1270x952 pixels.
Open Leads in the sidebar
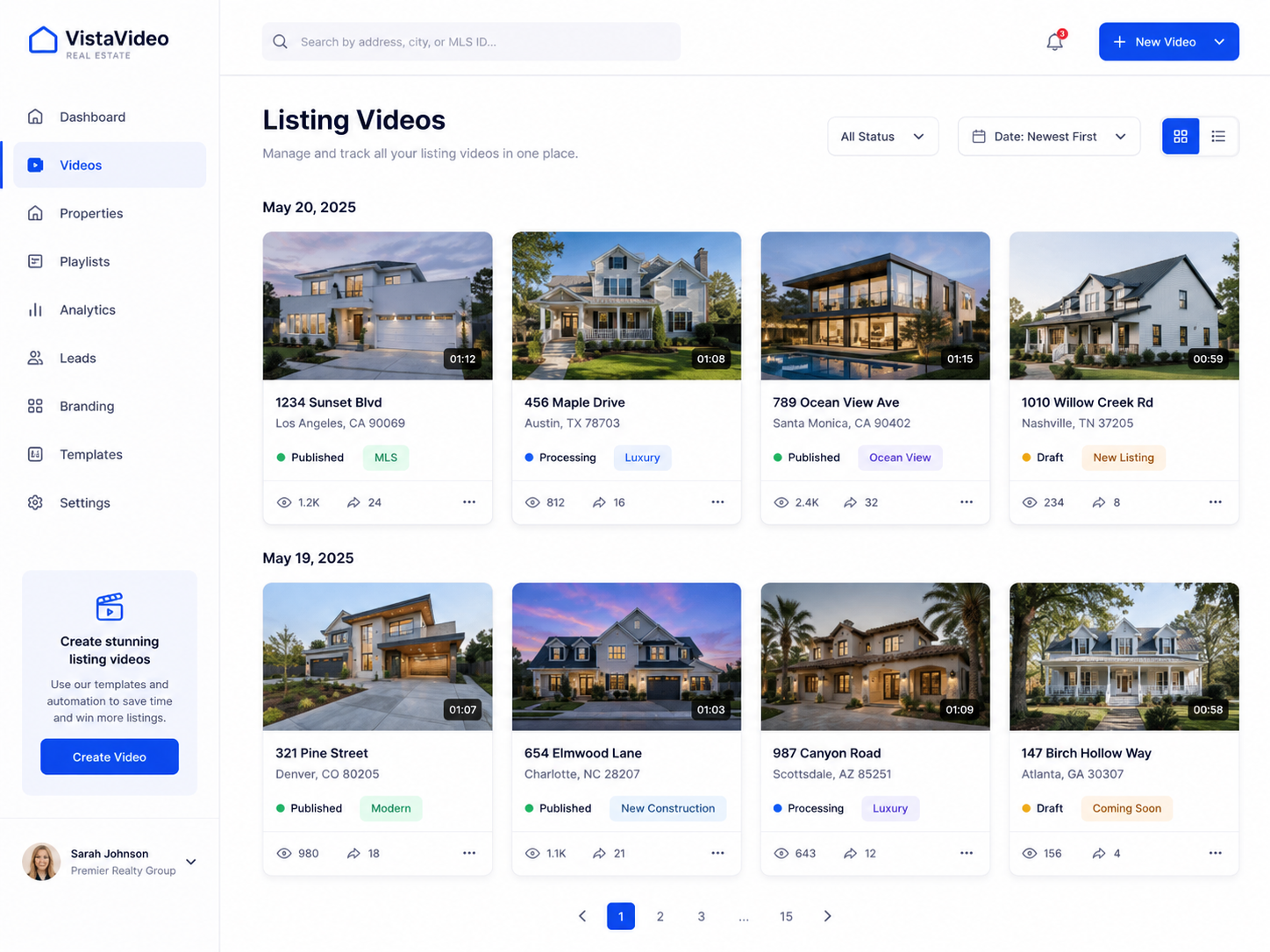(x=110, y=358)
